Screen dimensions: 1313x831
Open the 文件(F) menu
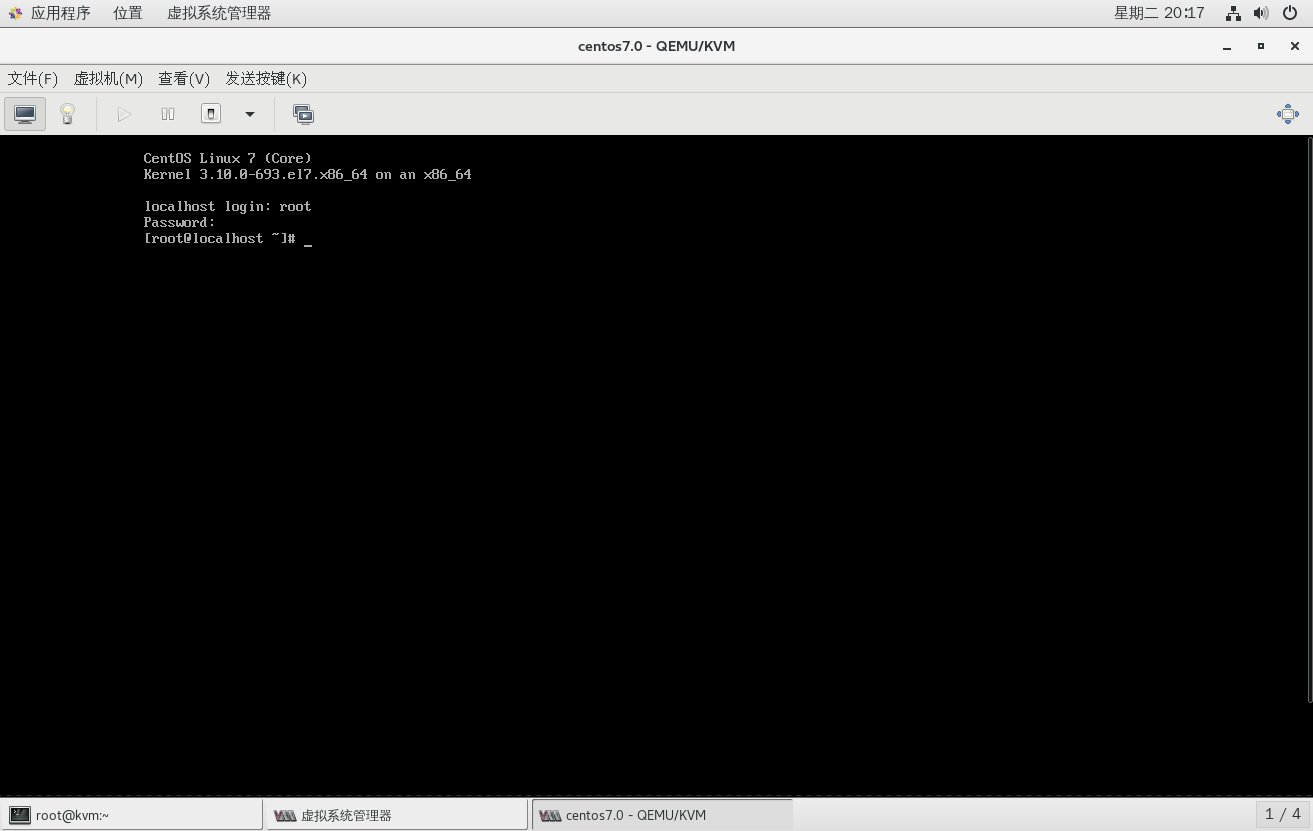33,79
